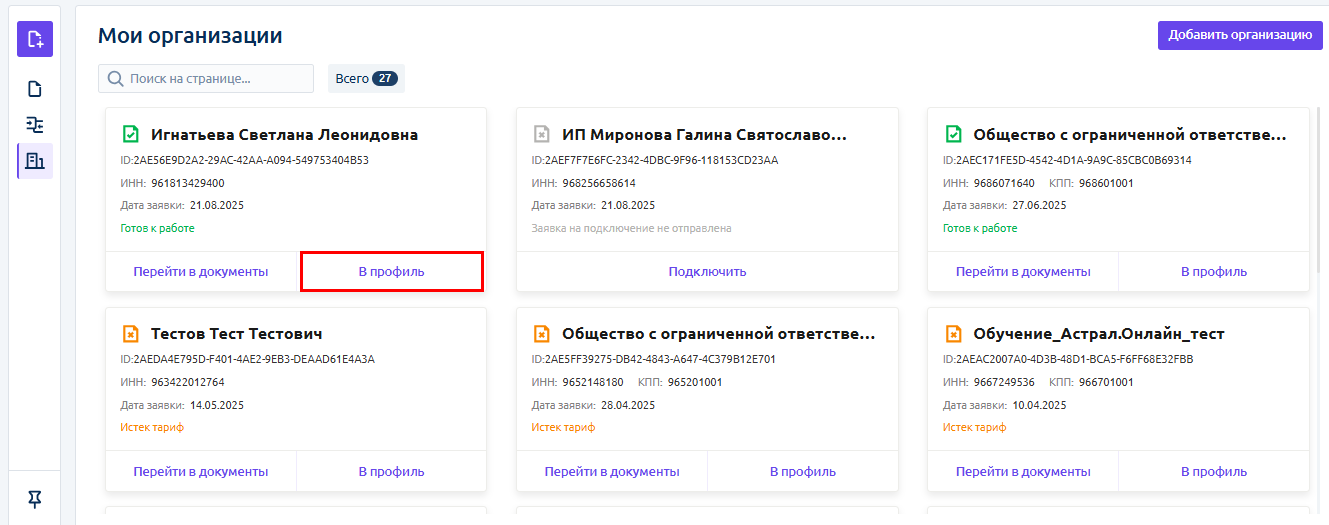Click the name Обучение_Астрал.Онлайн_тест
The height and width of the screenshot is (525, 1329).
click(1099, 333)
